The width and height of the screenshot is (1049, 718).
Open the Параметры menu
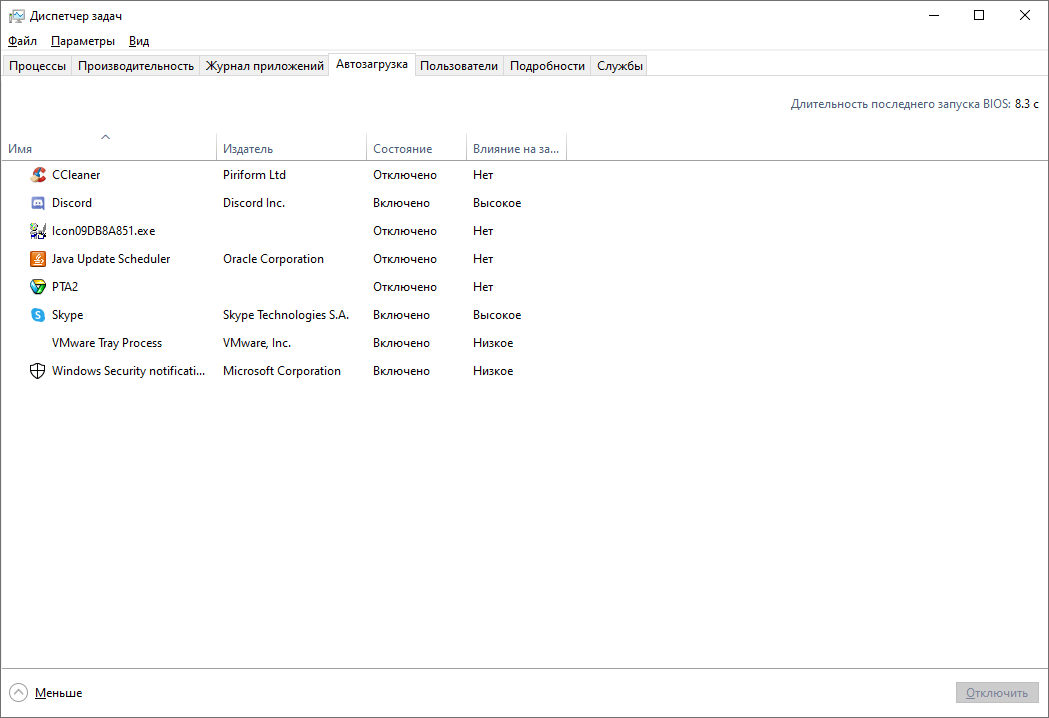point(83,41)
